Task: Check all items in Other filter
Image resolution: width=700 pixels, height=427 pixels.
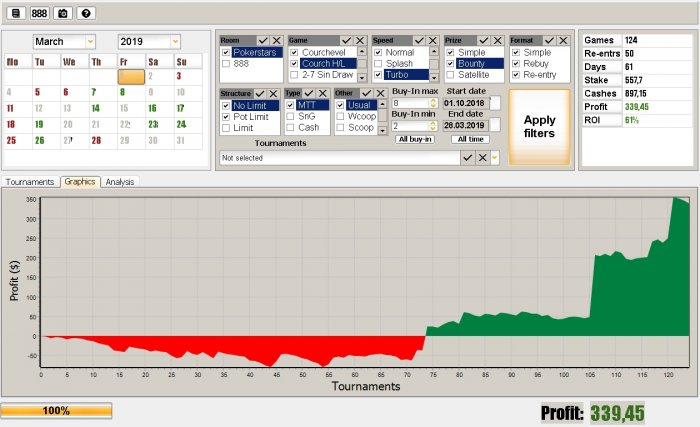Action: point(367,93)
